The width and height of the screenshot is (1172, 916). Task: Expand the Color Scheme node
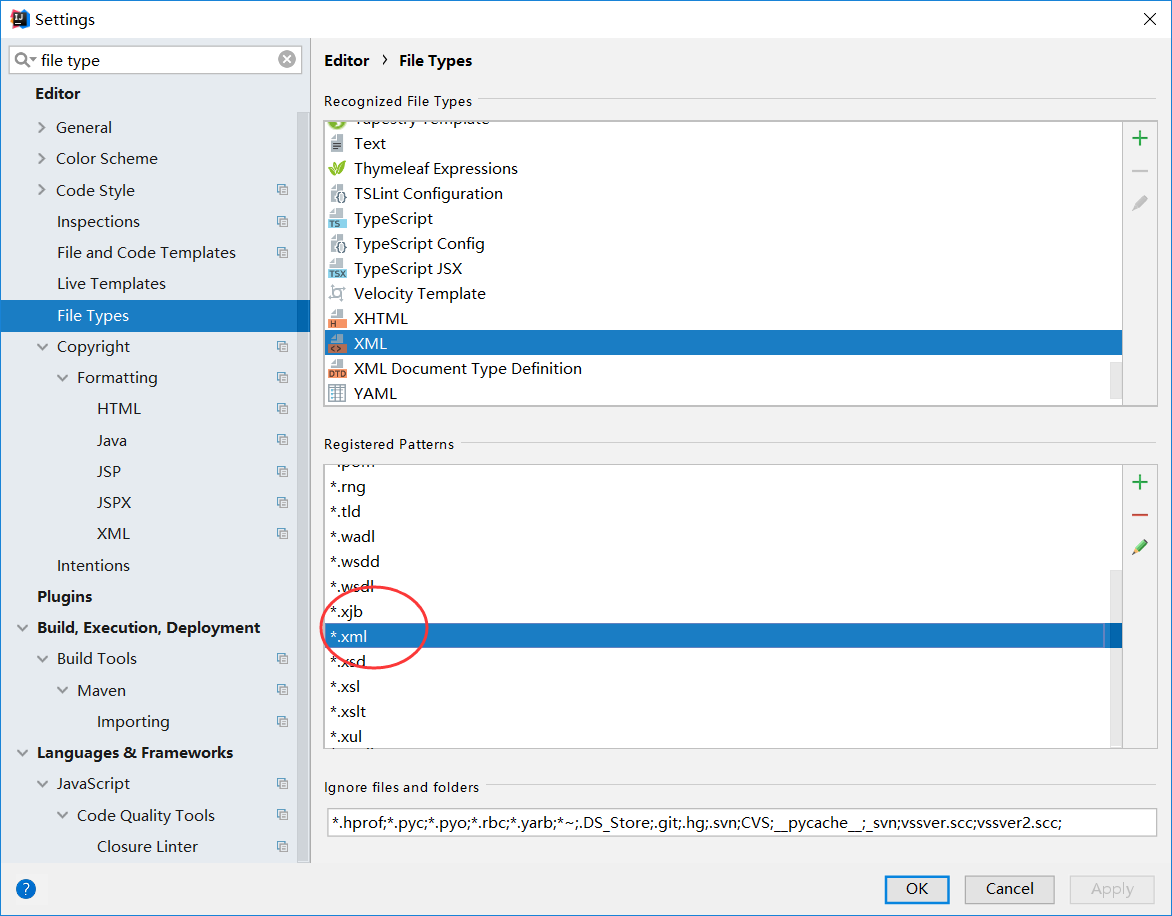pyautogui.click(x=42, y=158)
